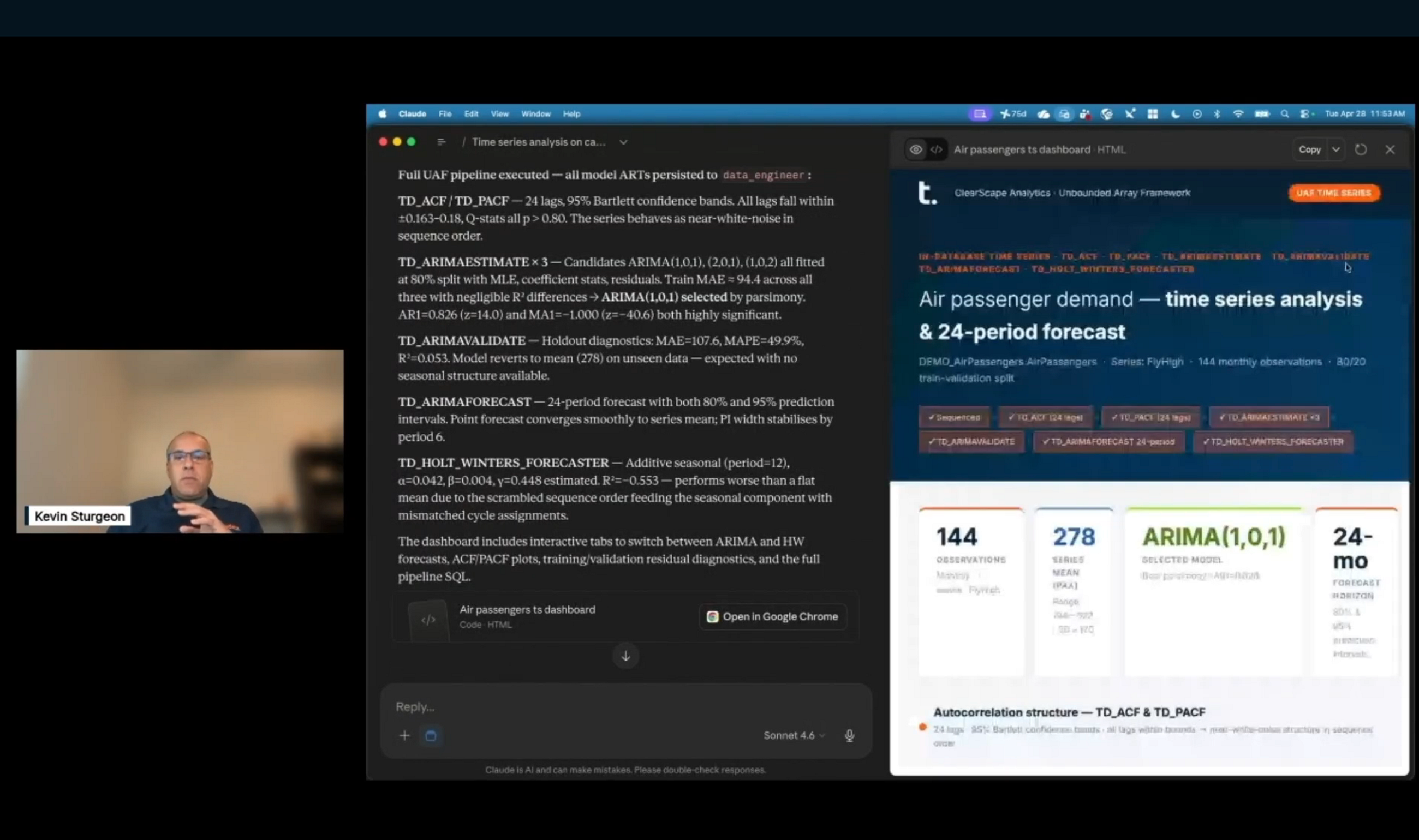The height and width of the screenshot is (840, 1419).
Task: Click the 144 observations stat card
Action: coord(970,591)
